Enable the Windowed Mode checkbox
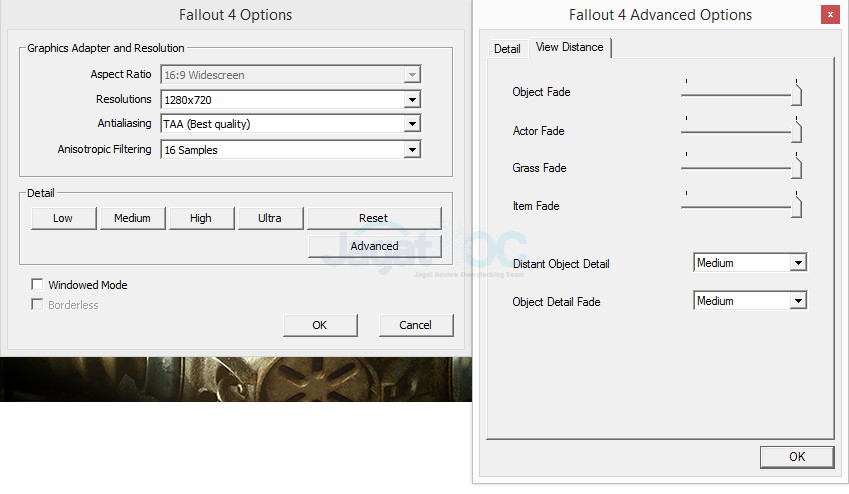849x494 pixels. [38, 285]
